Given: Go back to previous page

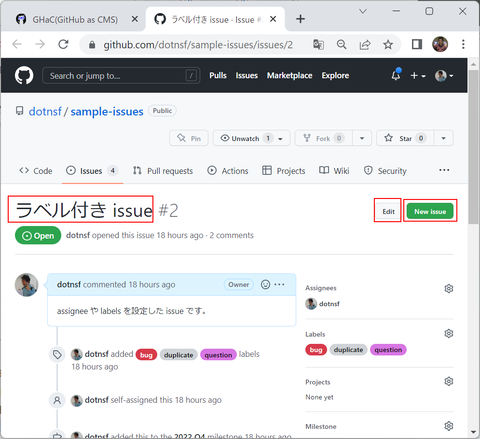Looking at the screenshot, I should [x=17, y=44].
